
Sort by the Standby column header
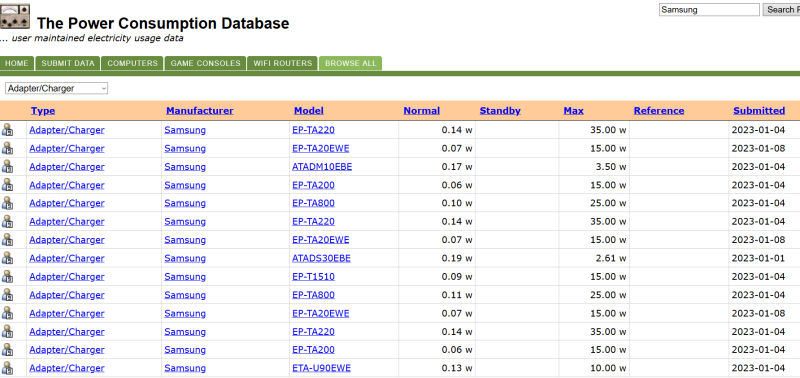click(x=500, y=111)
